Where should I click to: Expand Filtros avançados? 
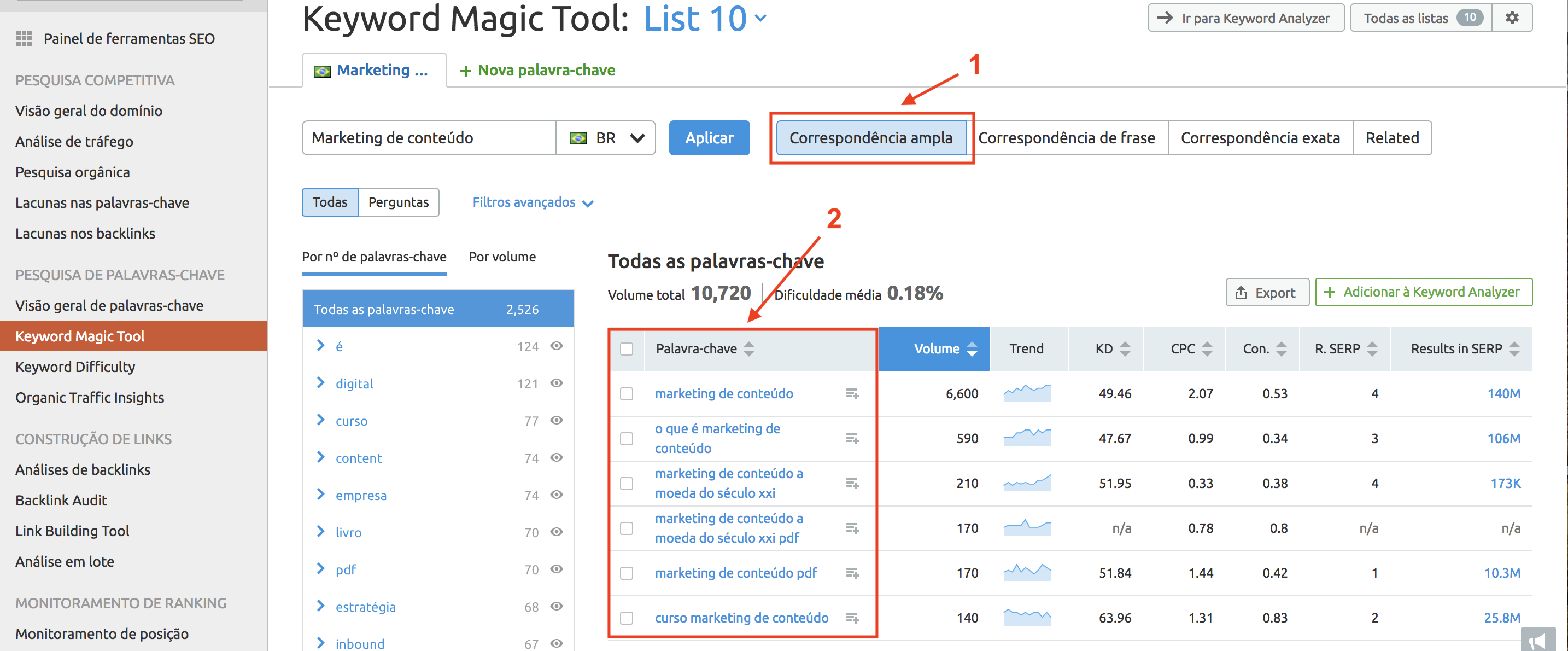click(533, 202)
